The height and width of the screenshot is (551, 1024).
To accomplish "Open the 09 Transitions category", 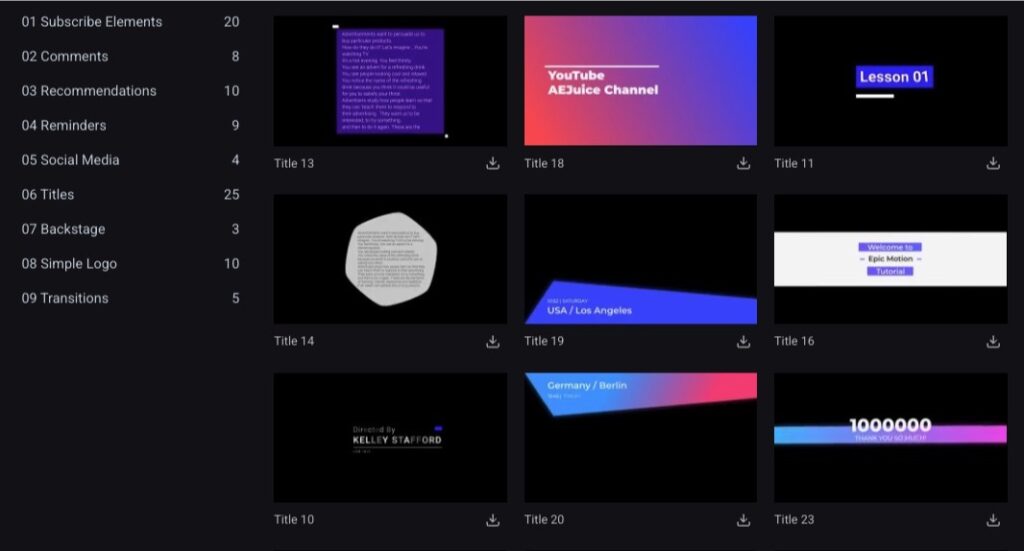I will (65, 298).
